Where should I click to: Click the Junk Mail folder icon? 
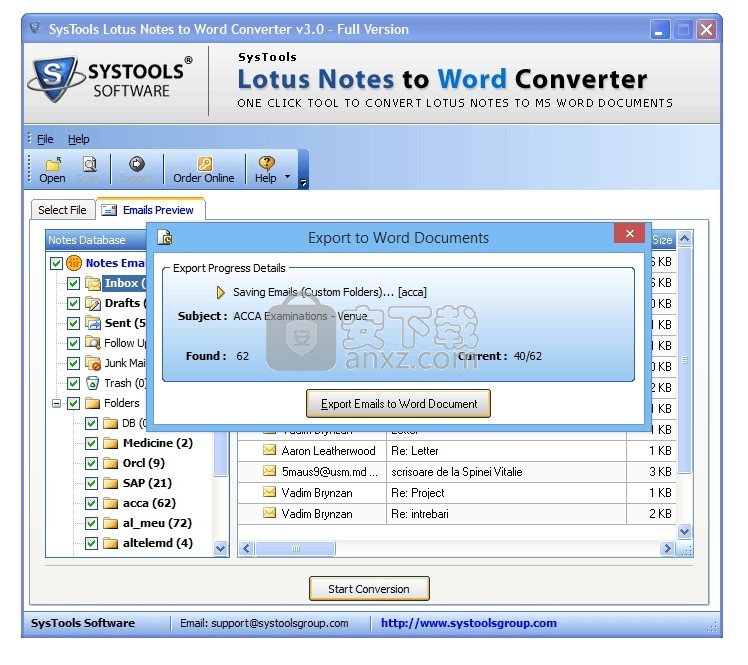click(x=93, y=364)
